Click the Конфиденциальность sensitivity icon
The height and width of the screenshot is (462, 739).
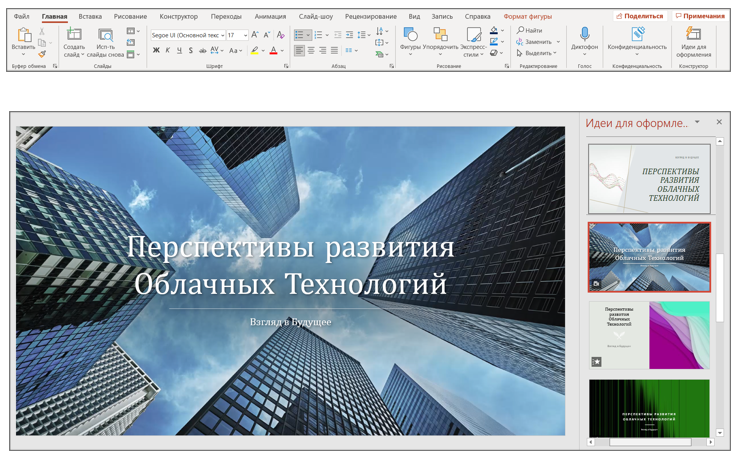tap(637, 34)
